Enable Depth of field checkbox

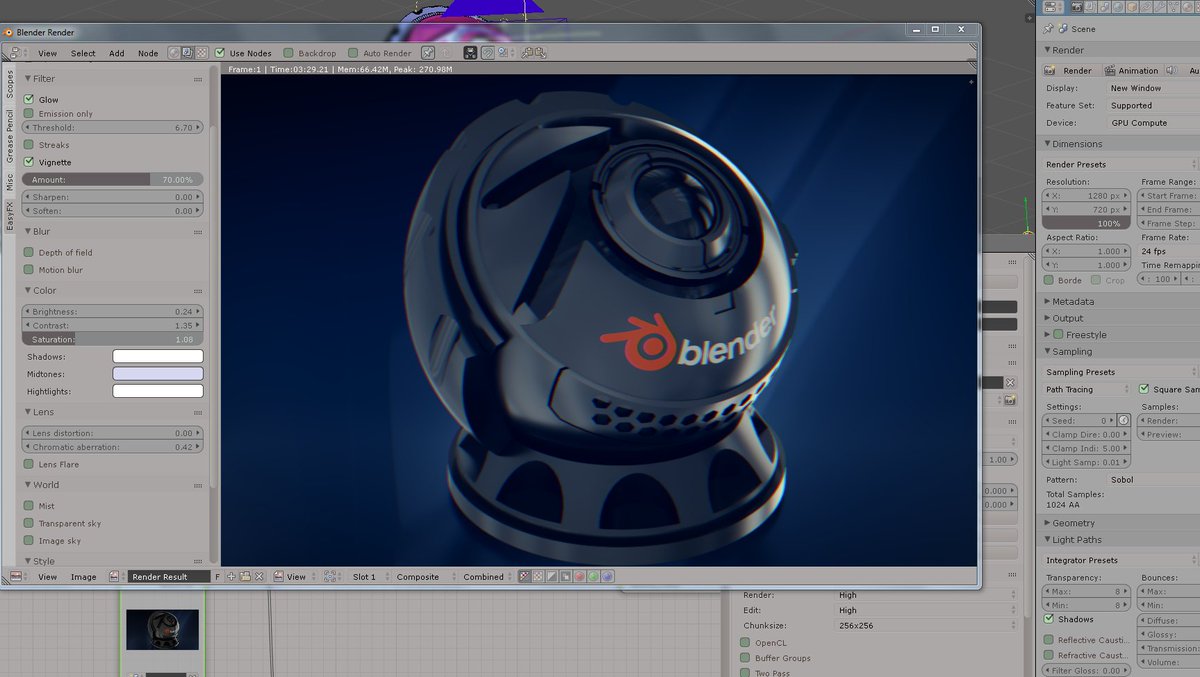(29, 253)
